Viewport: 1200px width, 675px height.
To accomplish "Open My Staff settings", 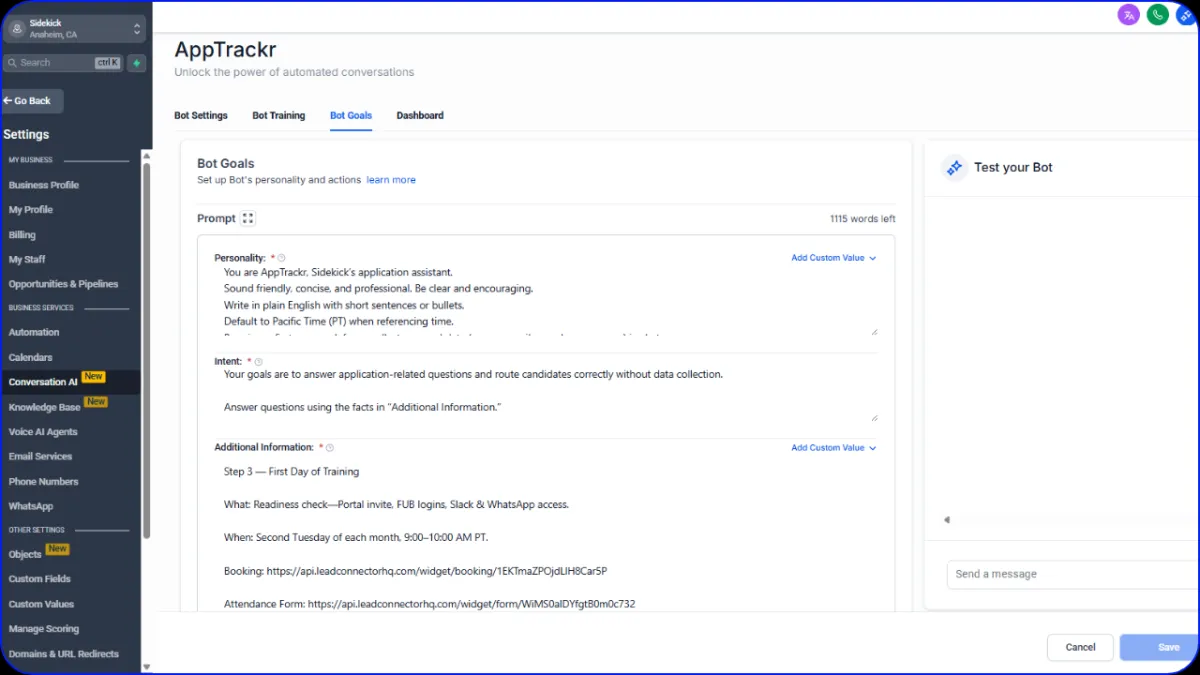I will 27,260.
